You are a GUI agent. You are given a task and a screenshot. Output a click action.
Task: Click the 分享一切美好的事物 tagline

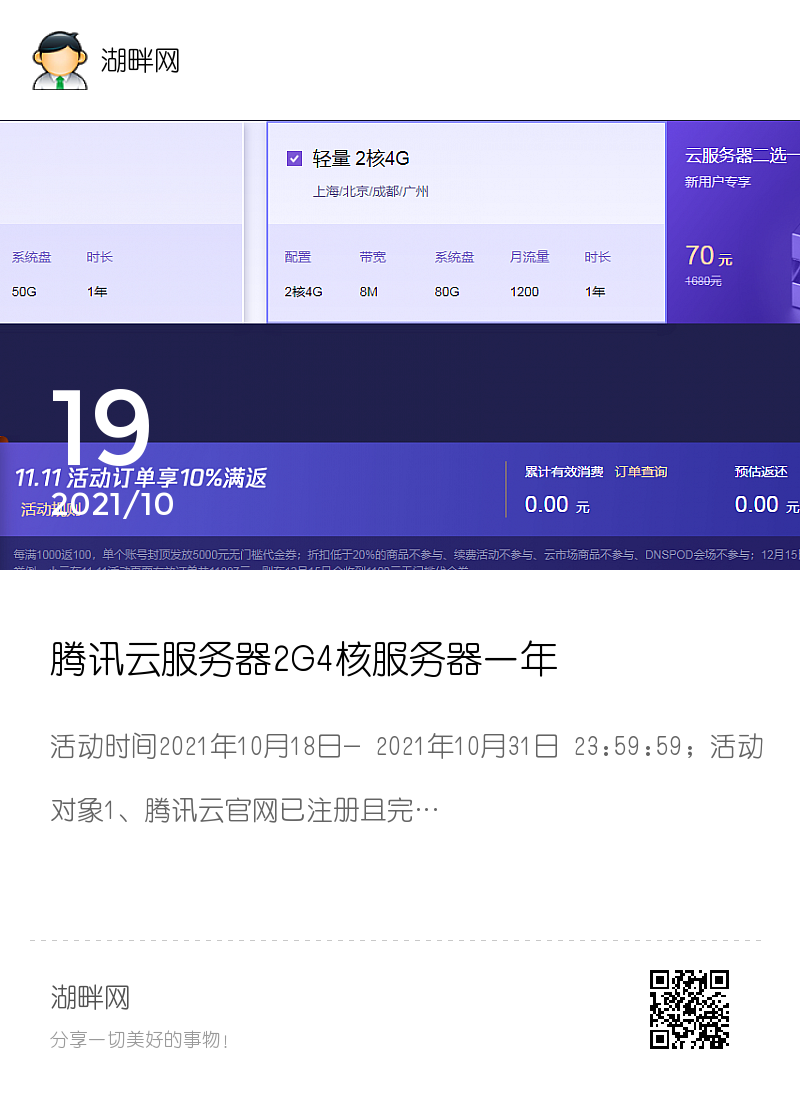[x=139, y=1040]
